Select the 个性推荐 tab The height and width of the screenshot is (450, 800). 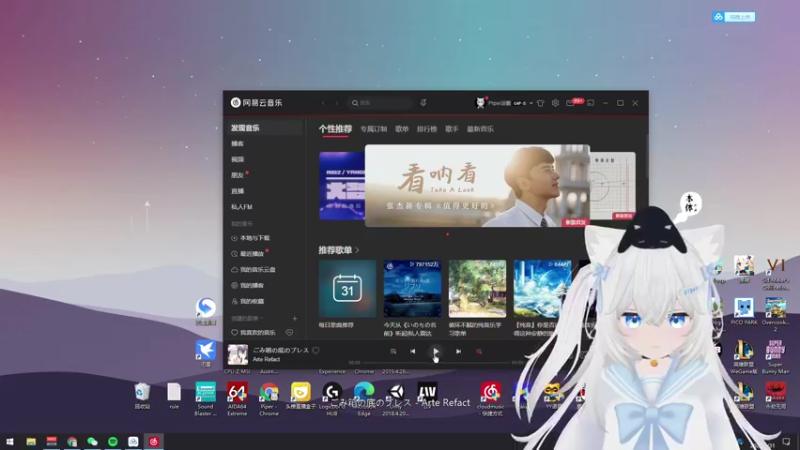click(x=335, y=129)
